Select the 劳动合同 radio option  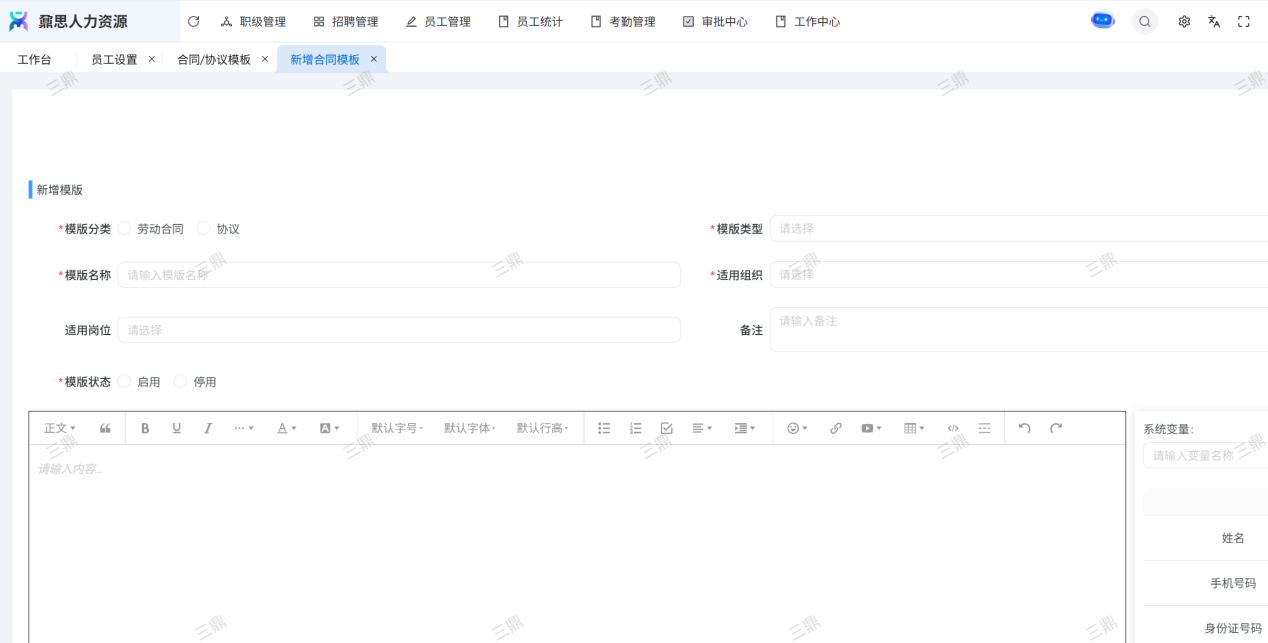pyautogui.click(x=125, y=229)
